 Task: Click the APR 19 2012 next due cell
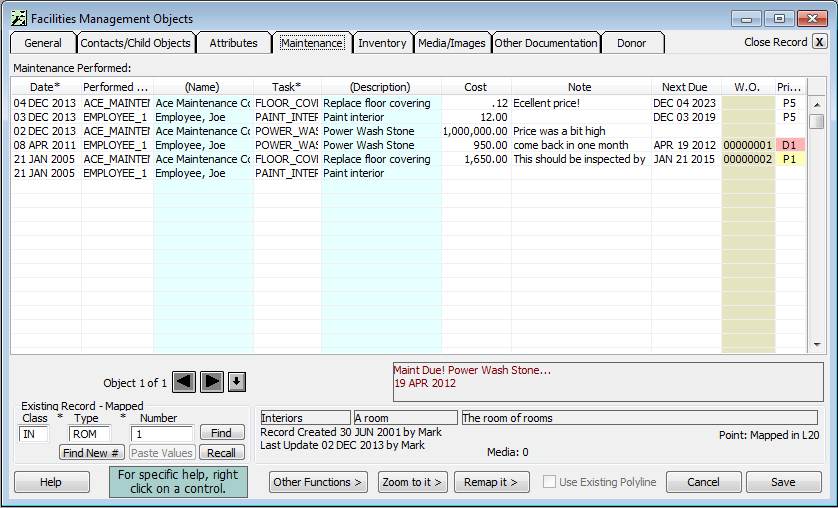tap(686, 145)
